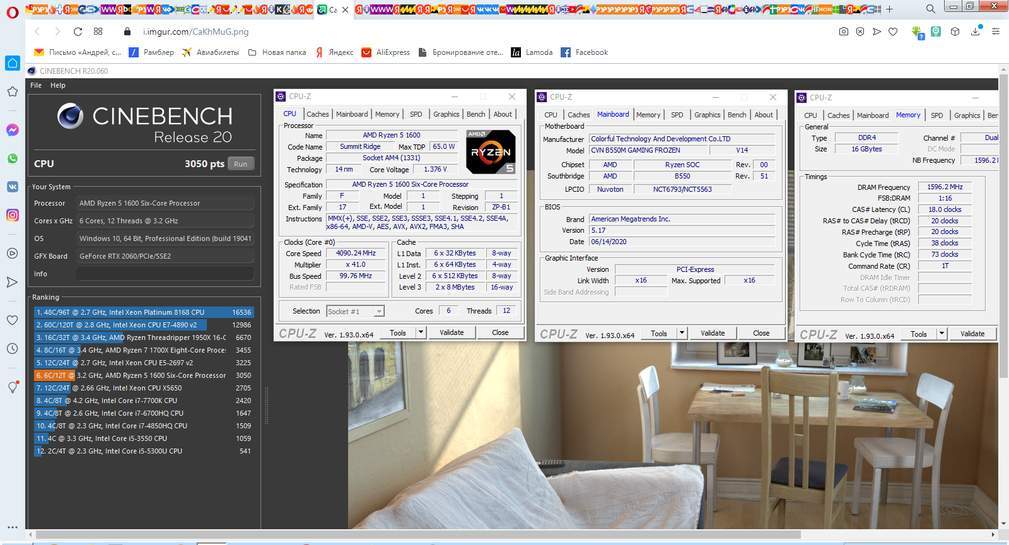Select SPD tab in Mainboard CPU-Z window

tap(677, 115)
